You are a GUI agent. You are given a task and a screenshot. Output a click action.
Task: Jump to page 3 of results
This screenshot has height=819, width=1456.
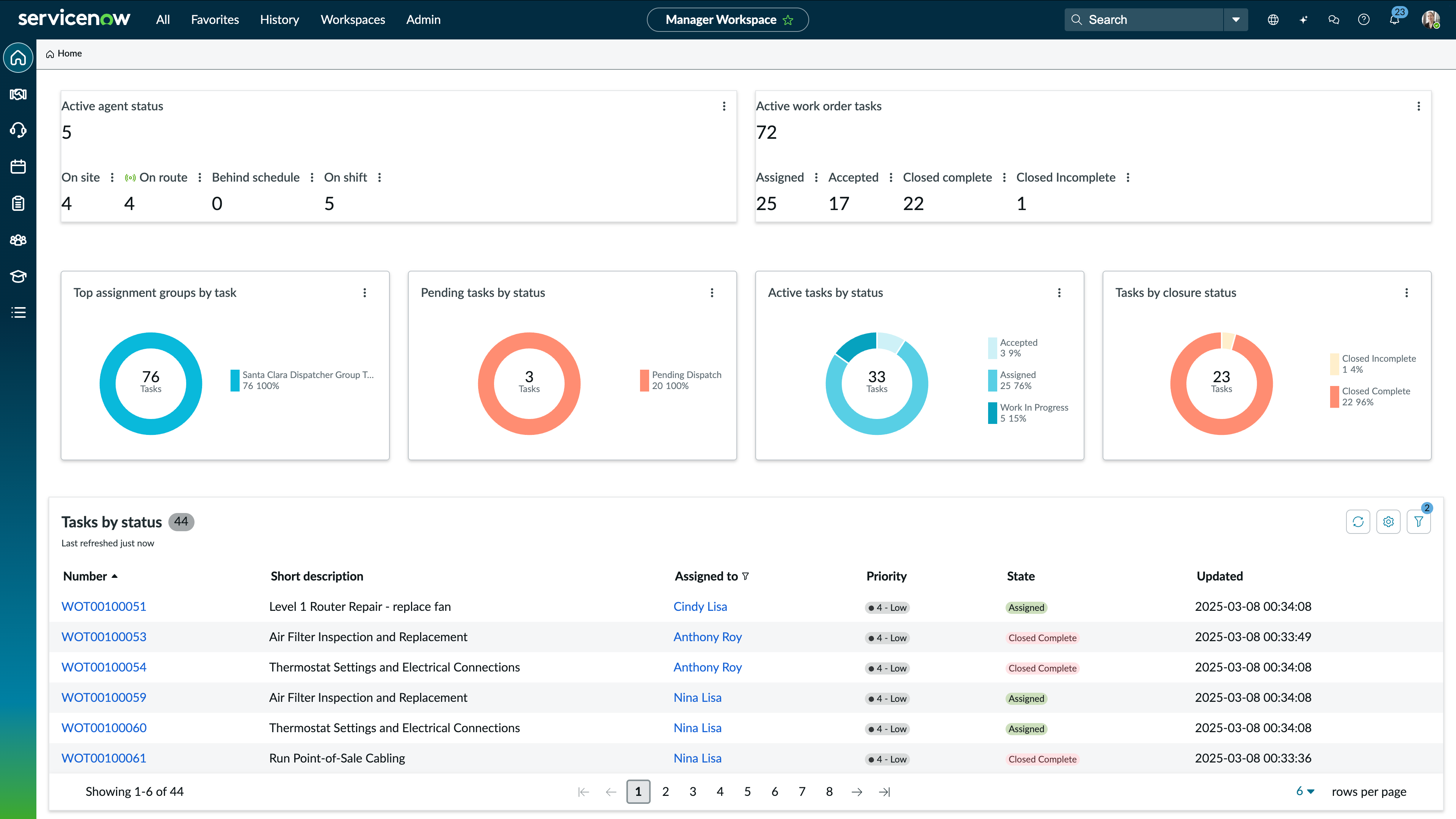pyautogui.click(x=692, y=791)
